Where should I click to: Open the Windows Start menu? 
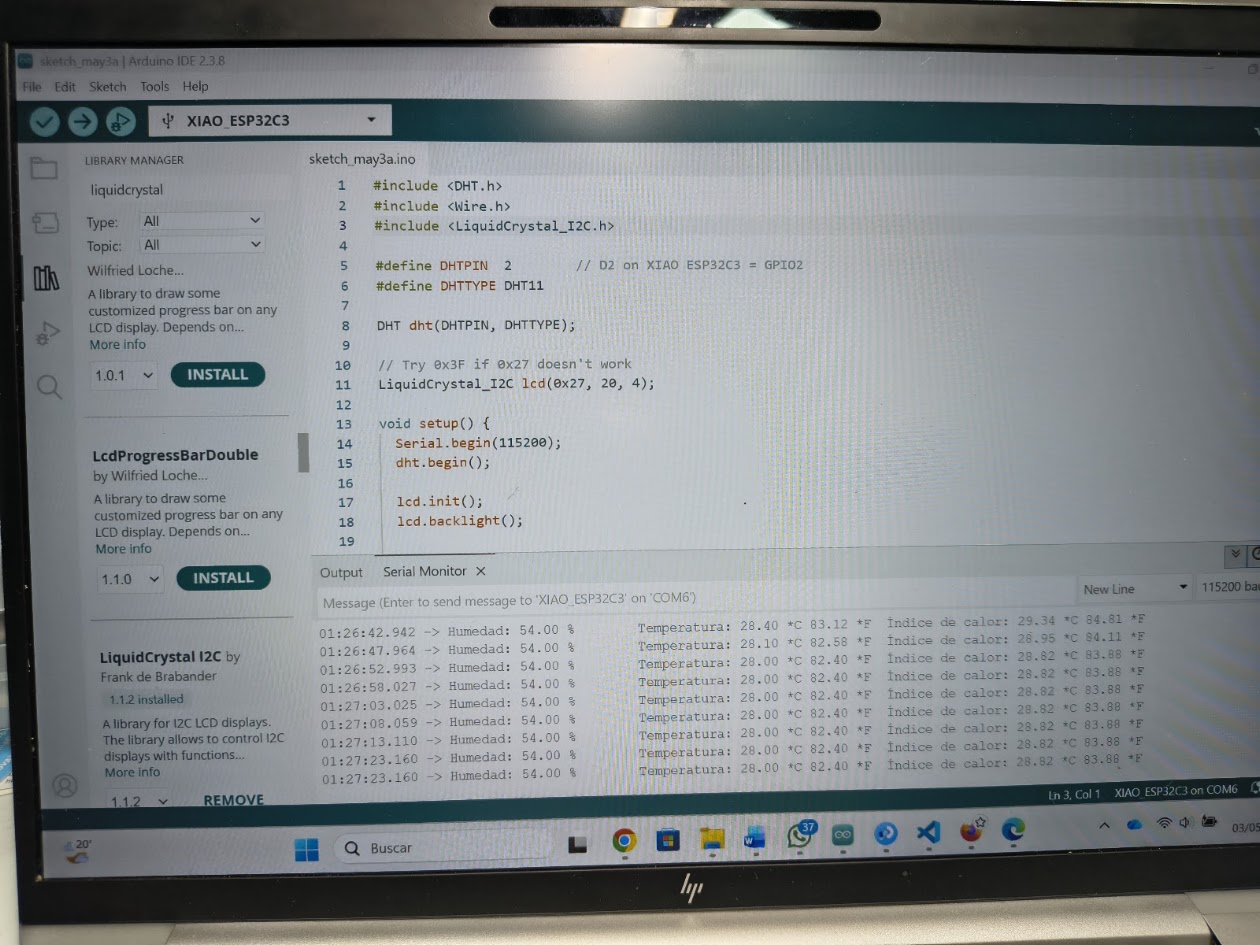tap(306, 849)
